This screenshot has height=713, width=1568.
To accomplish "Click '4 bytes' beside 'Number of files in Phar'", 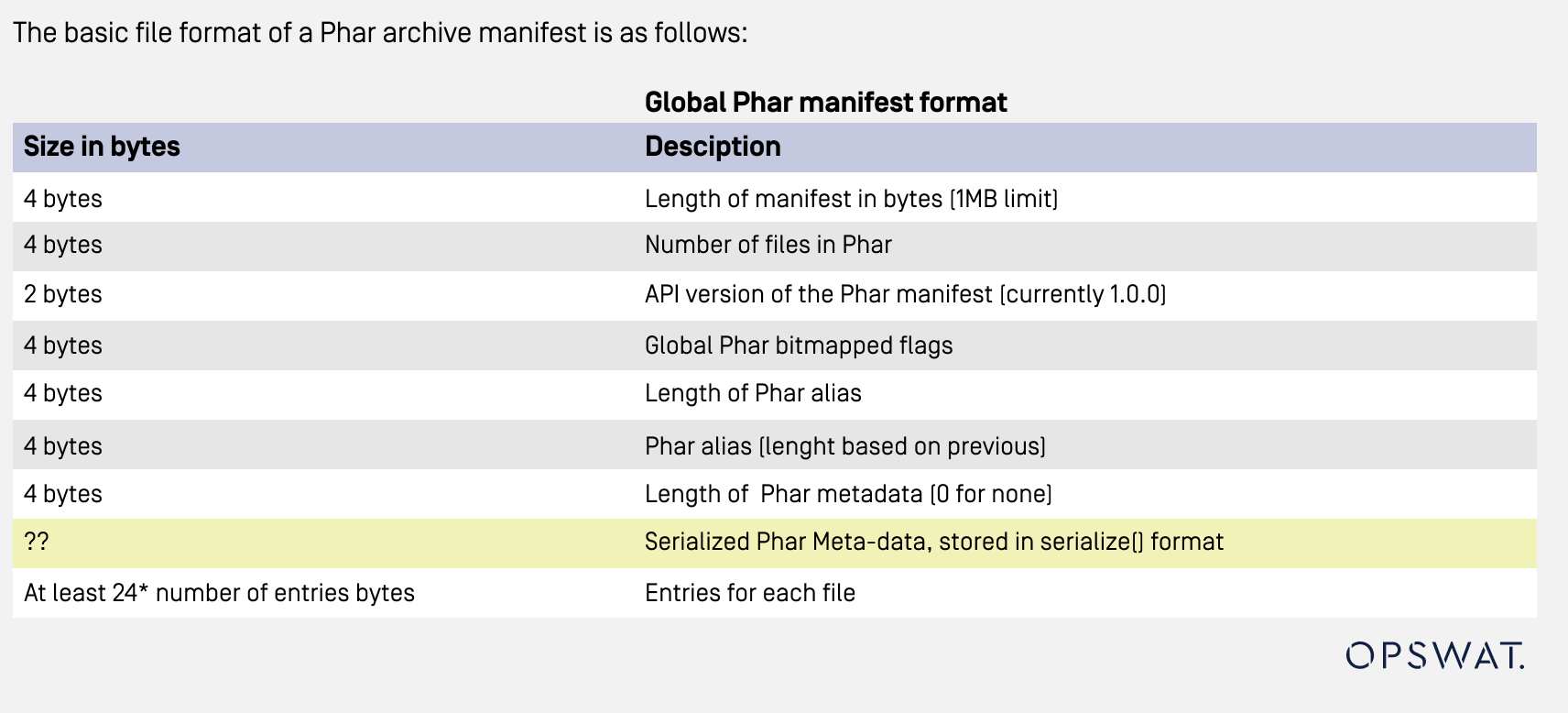I will tap(63, 245).
